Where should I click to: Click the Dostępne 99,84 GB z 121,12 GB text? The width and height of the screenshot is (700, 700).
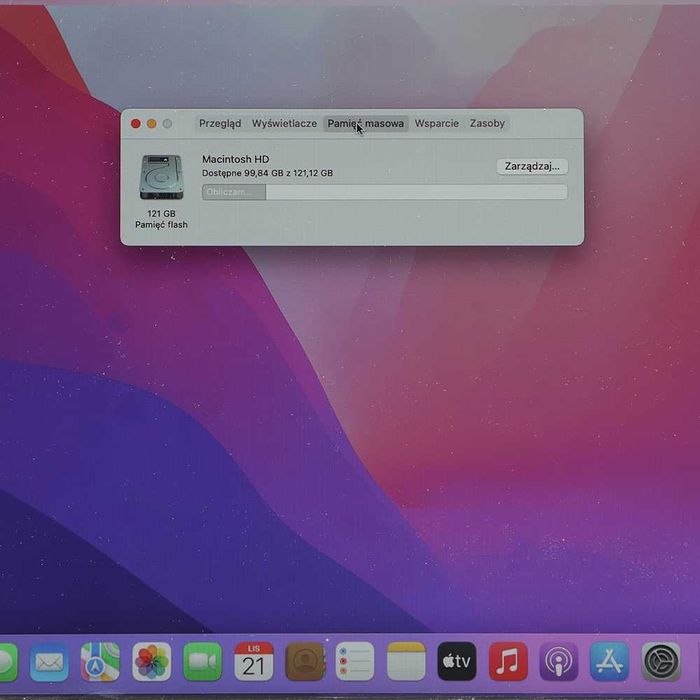pyautogui.click(x=267, y=173)
